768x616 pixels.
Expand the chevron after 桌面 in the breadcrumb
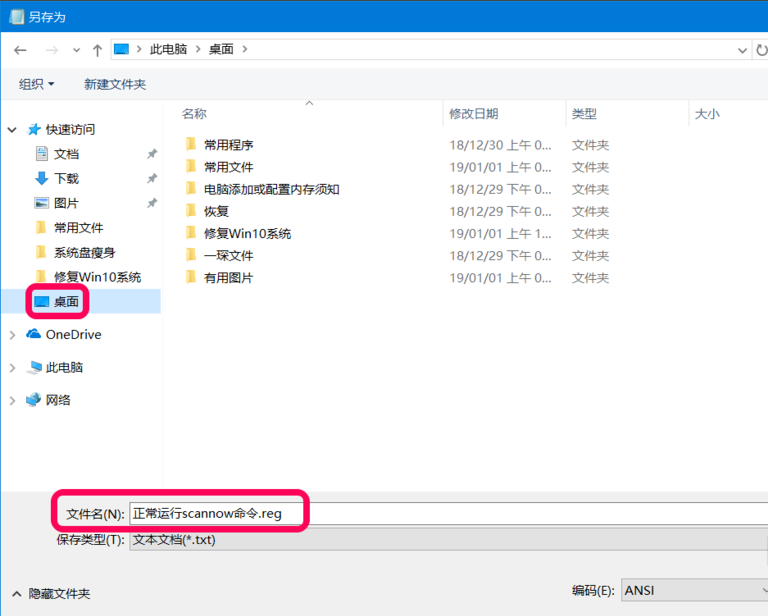tap(245, 49)
